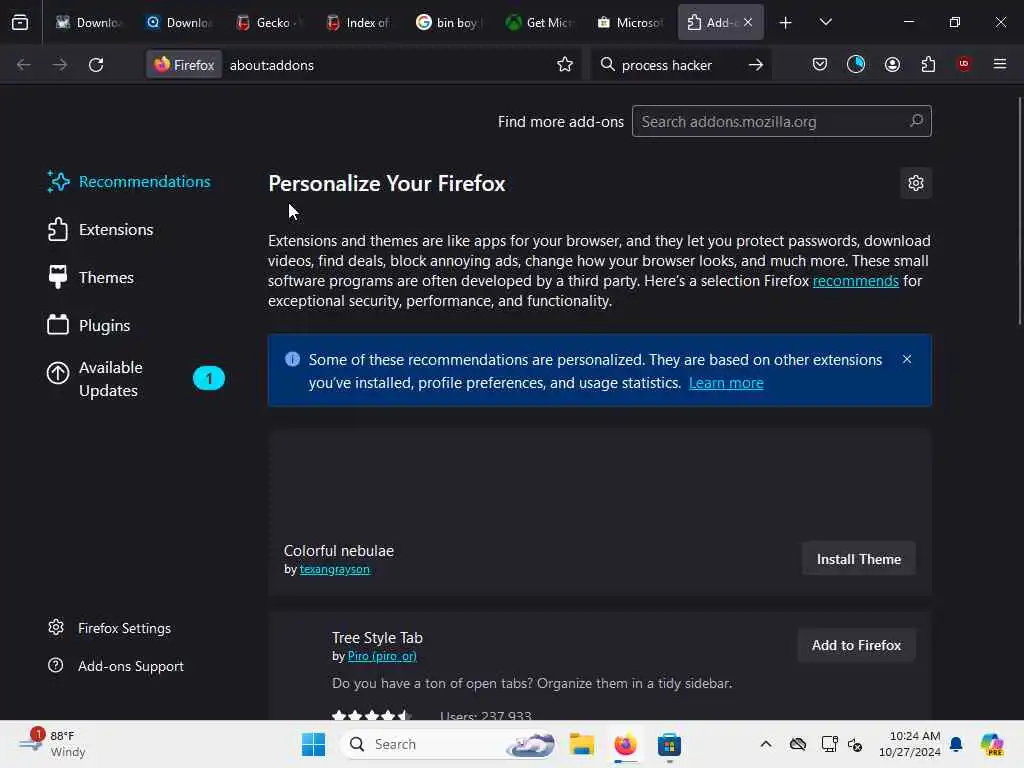The image size is (1024, 768).
Task: Click the taskbar Search box
Action: pos(451,744)
